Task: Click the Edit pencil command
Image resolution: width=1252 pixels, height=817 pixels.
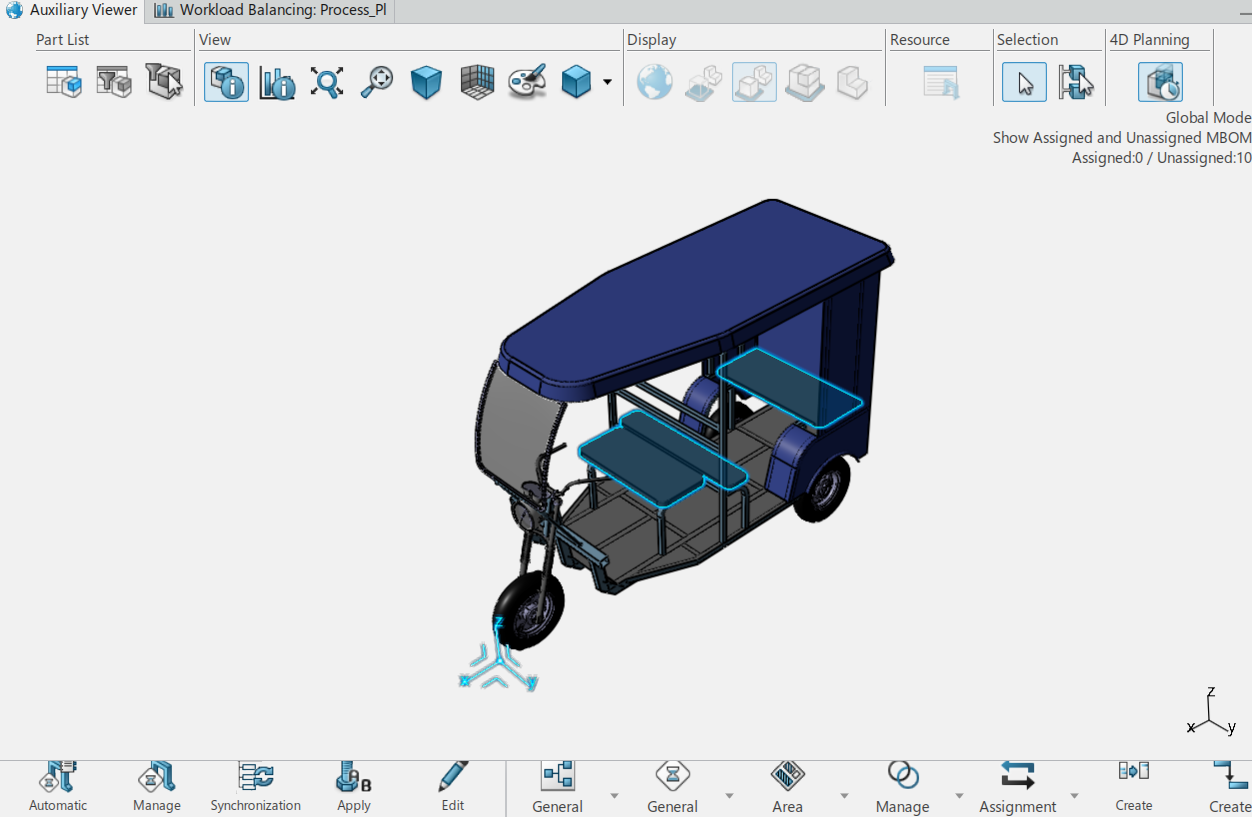Action: (453, 788)
